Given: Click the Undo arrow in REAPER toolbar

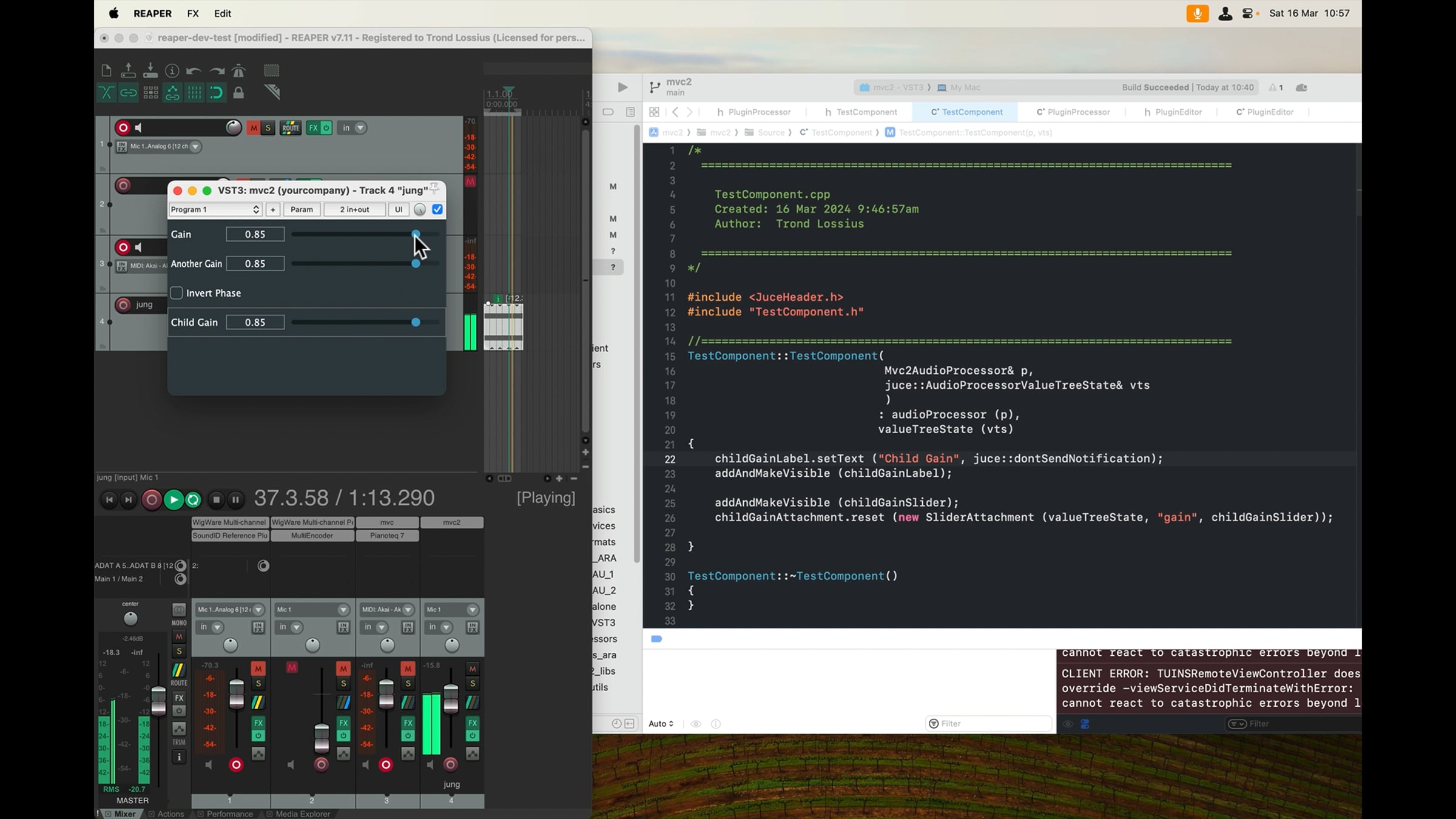Looking at the screenshot, I should [x=194, y=71].
